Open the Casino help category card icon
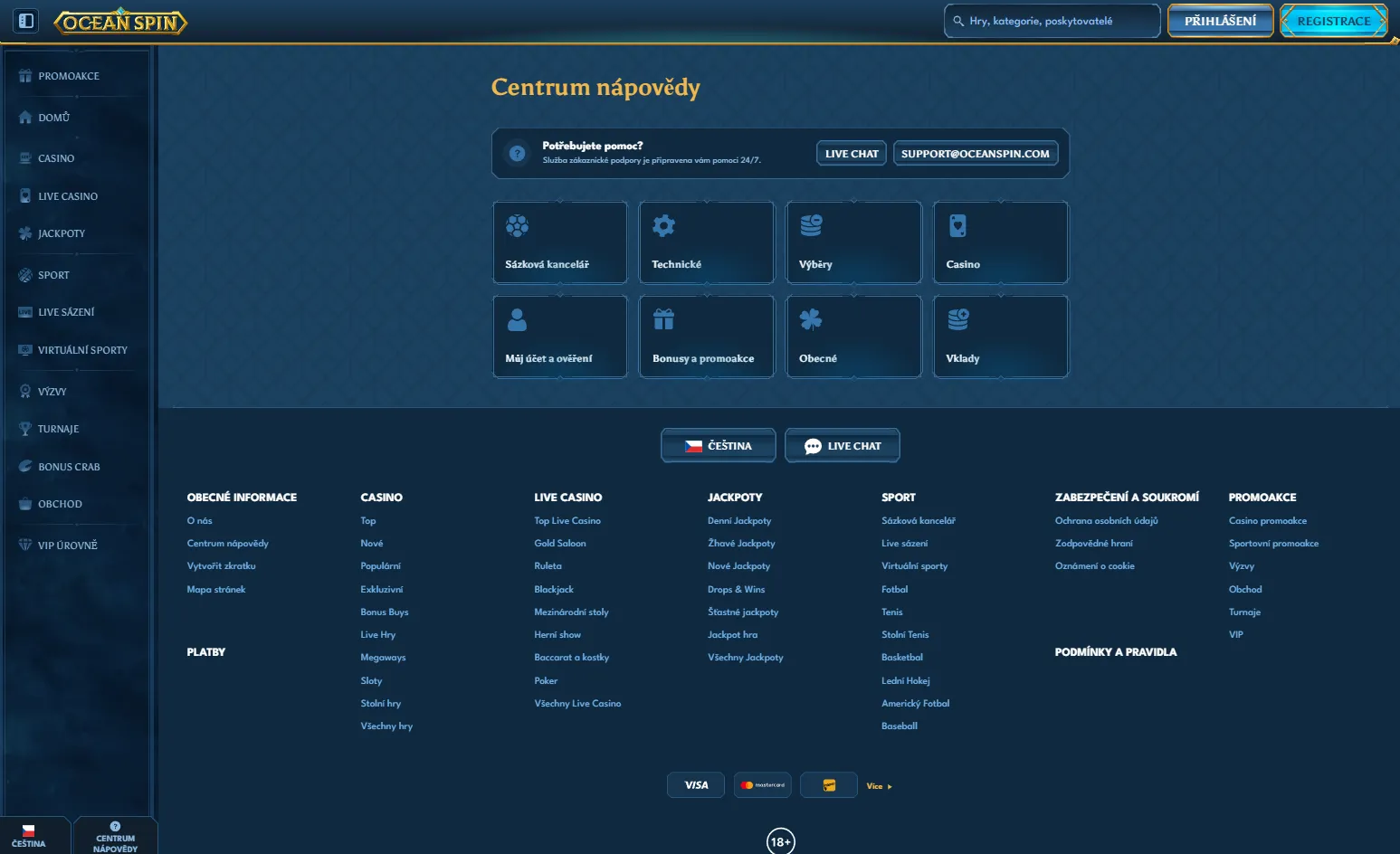The width and height of the screenshot is (1400, 854). coord(957,226)
